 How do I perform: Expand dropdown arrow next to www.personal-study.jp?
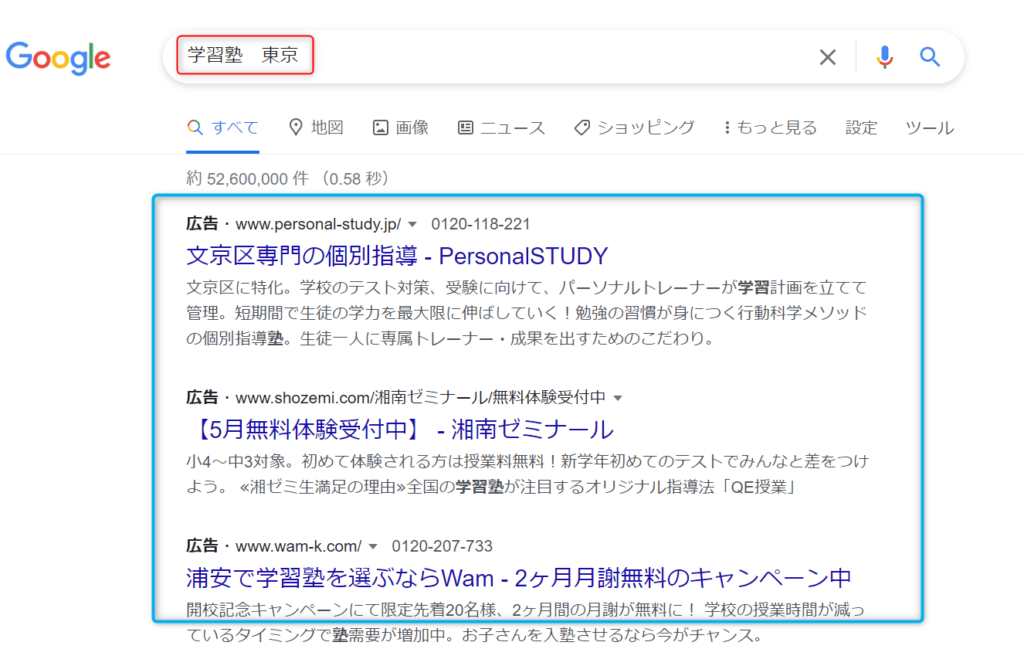(412, 225)
